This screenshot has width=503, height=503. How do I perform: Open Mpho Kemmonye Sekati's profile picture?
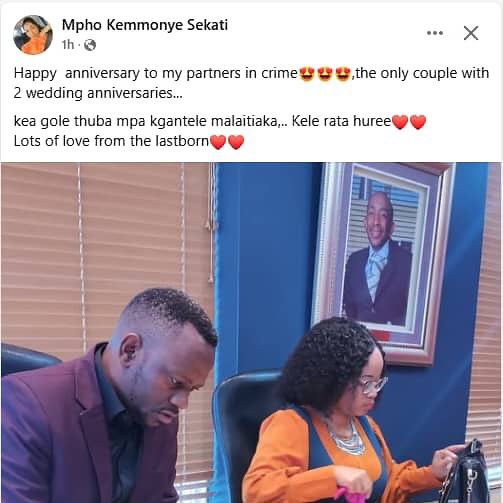pyautogui.click(x=33, y=34)
